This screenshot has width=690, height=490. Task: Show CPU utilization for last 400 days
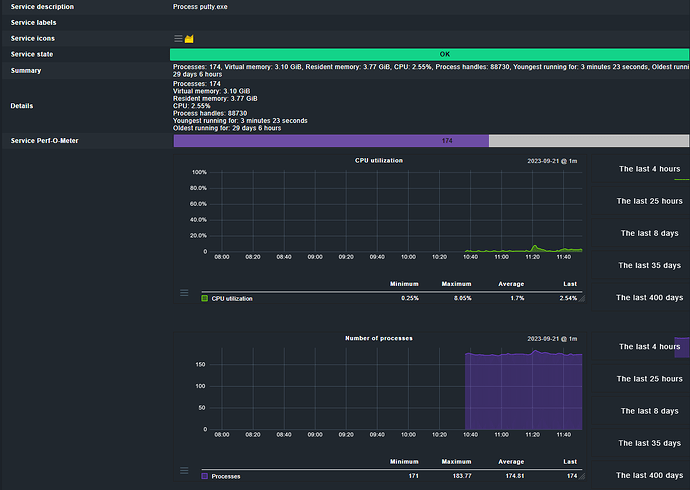[x=648, y=297]
